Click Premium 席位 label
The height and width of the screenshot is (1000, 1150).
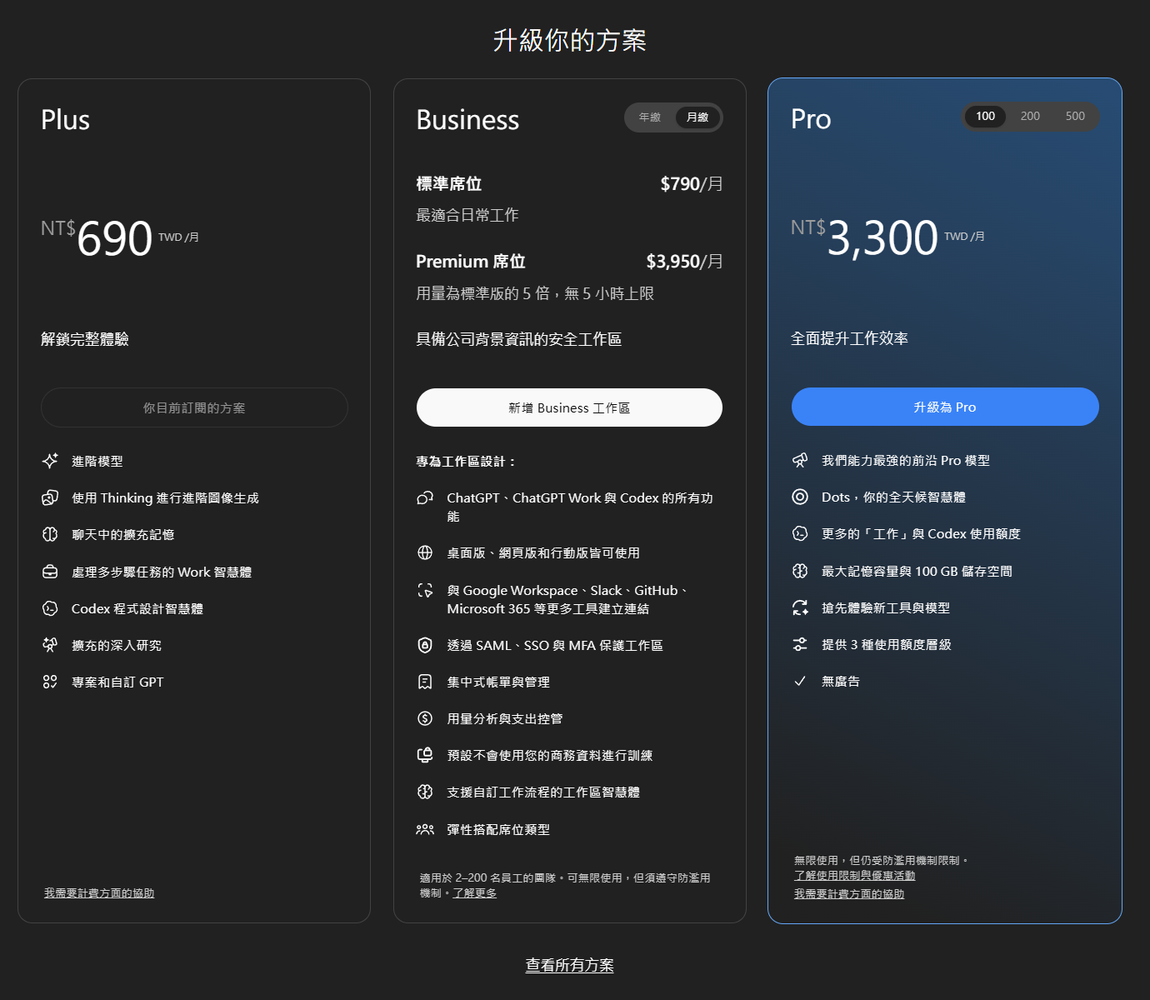click(x=470, y=261)
